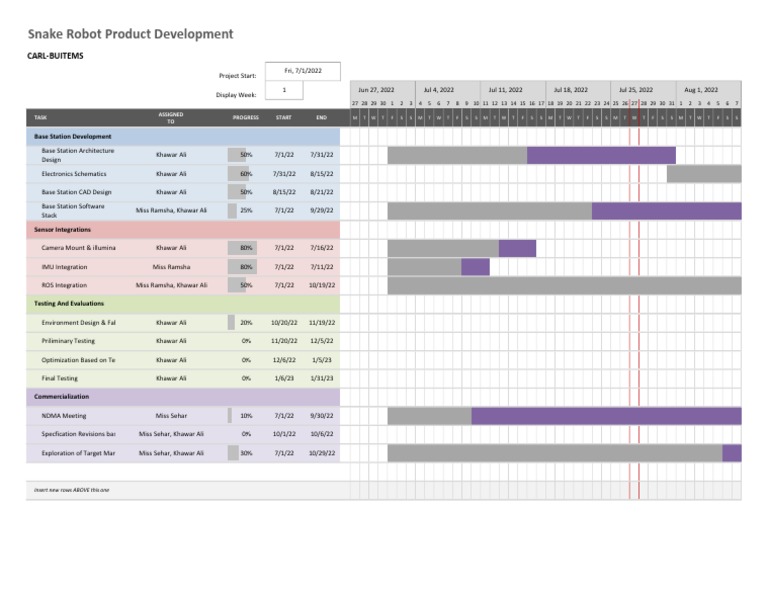Click the Base Station Development section header
This screenshot has width=768, height=594.
click(x=183, y=136)
